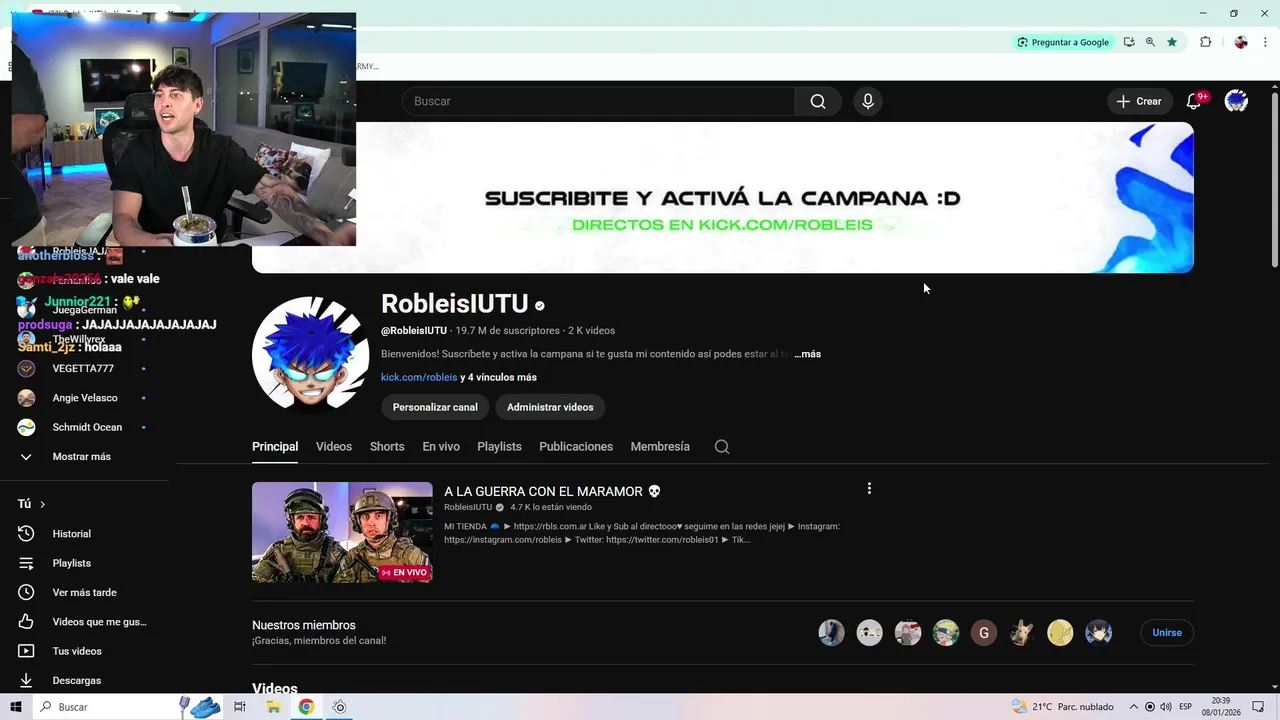Click the channel search magnifier icon
1280x720 pixels.
pyautogui.click(x=722, y=447)
